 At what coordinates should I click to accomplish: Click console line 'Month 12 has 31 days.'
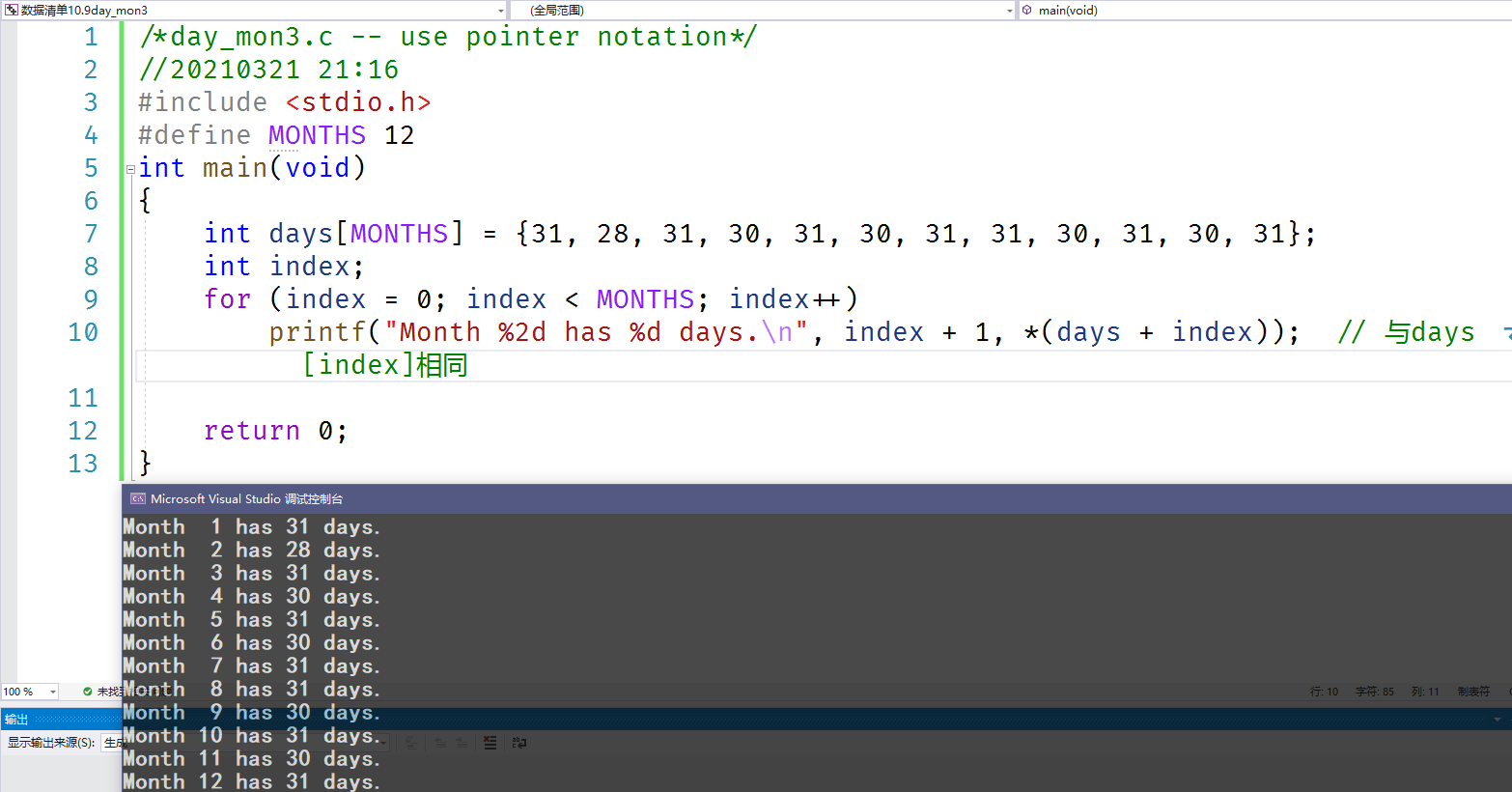252,781
